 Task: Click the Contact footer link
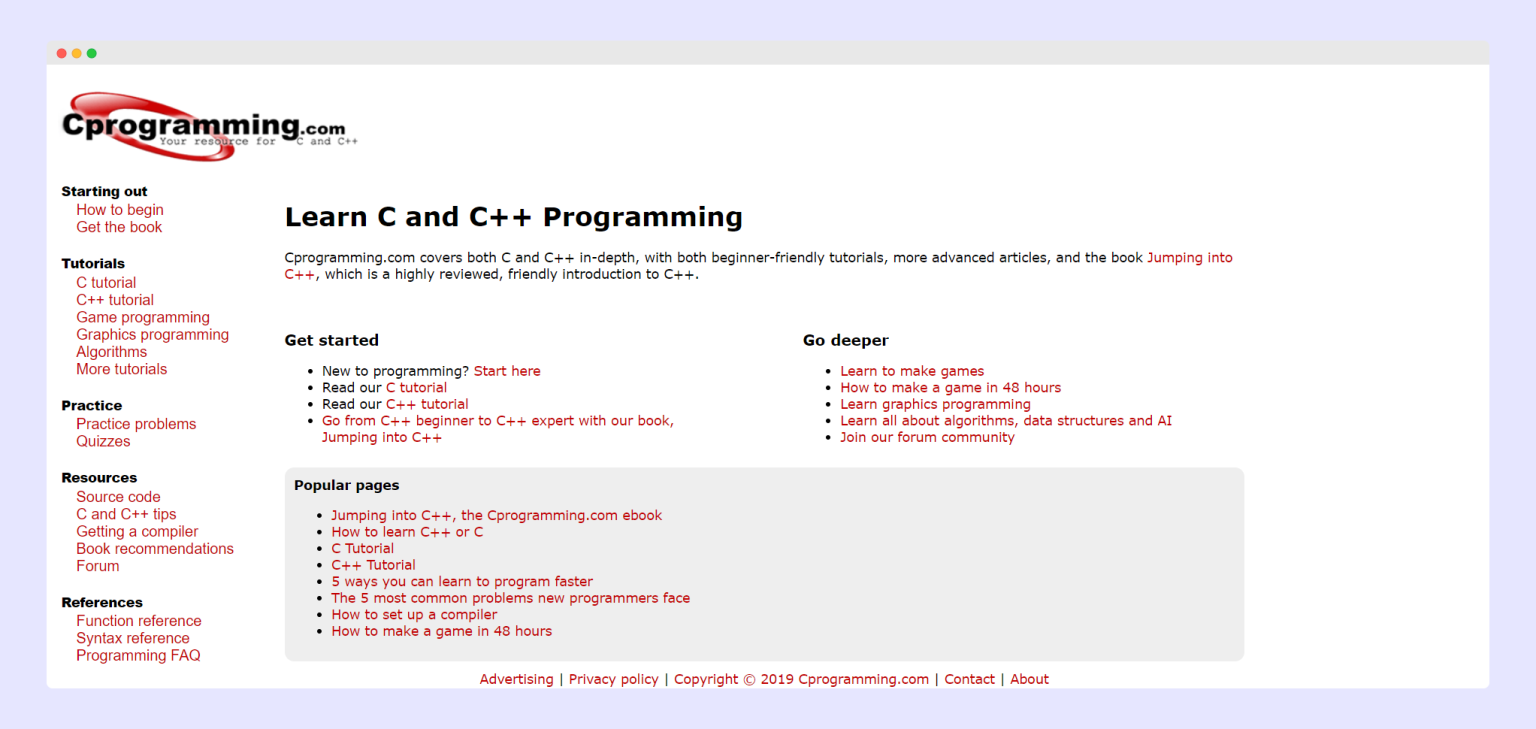coord(969,679)
